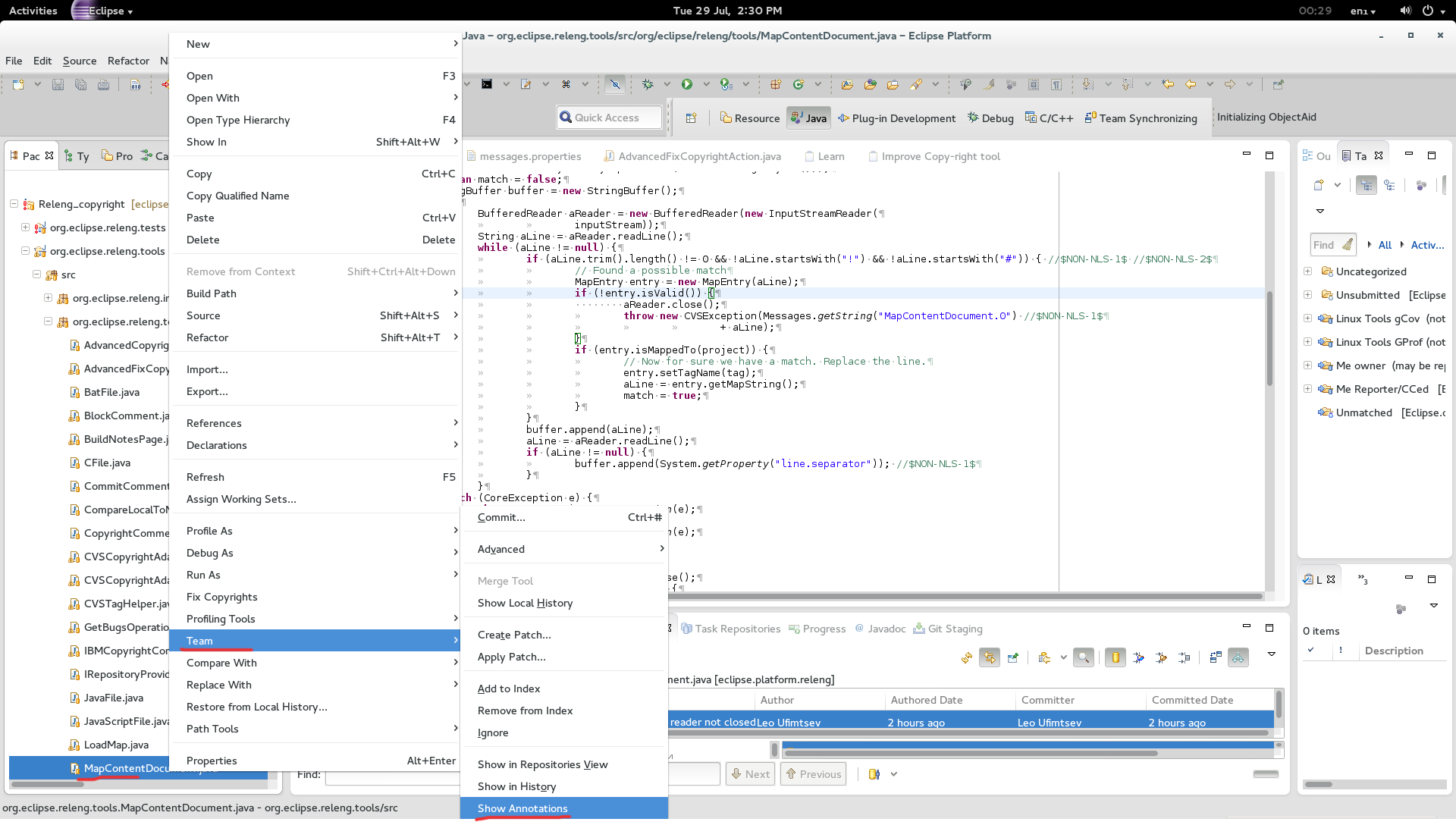The image size is (1456, 825).
Task: Click Focus on Workweek icon in Task List
Action: [1422, 184]
